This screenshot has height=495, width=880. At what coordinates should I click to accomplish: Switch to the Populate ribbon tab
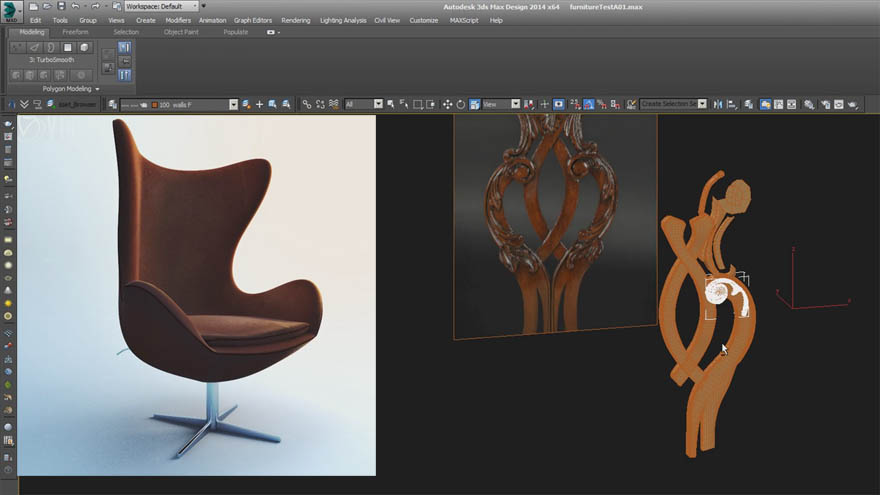(x=235, y=32)
